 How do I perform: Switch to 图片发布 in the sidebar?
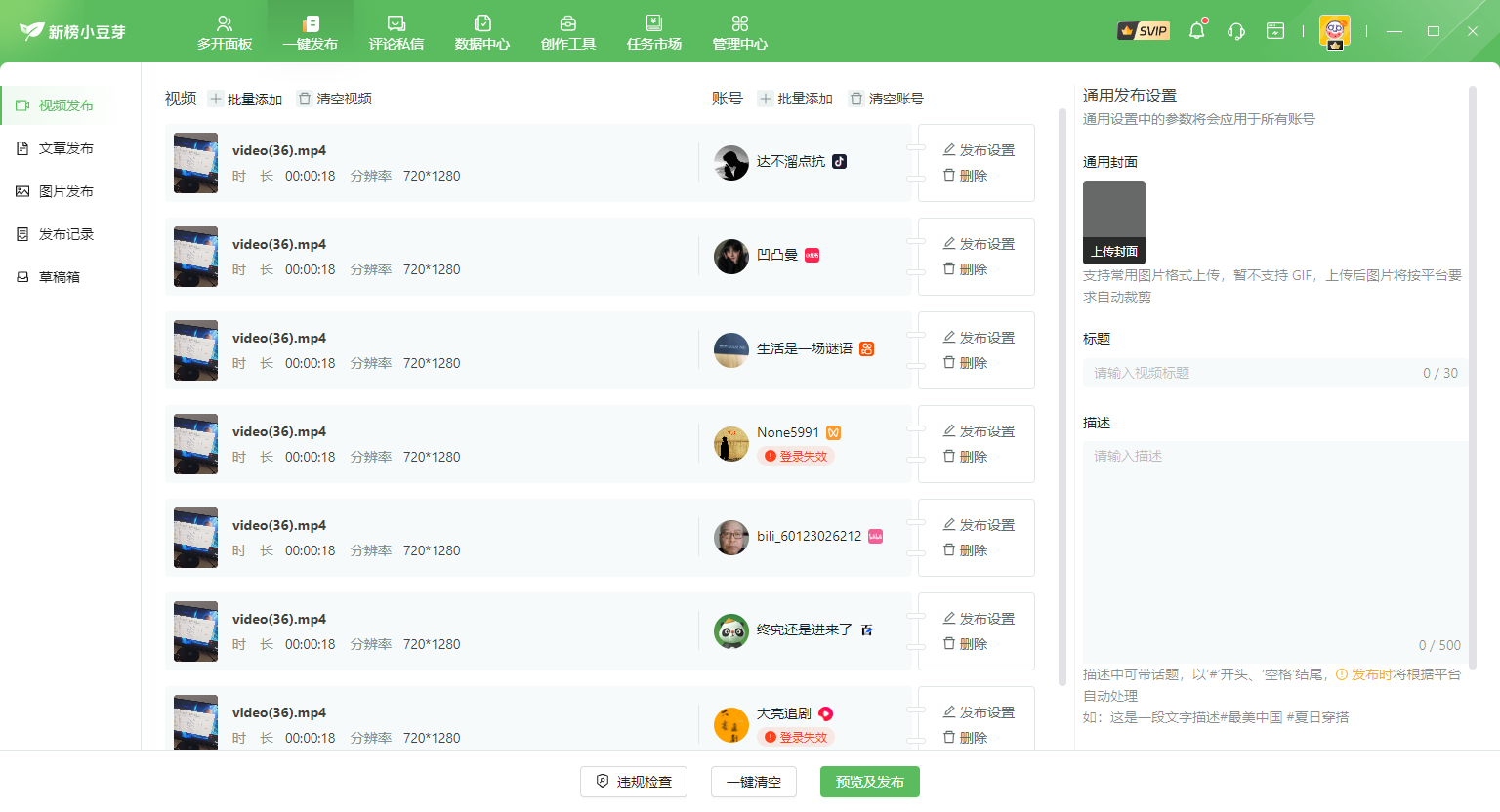(65, 191)
